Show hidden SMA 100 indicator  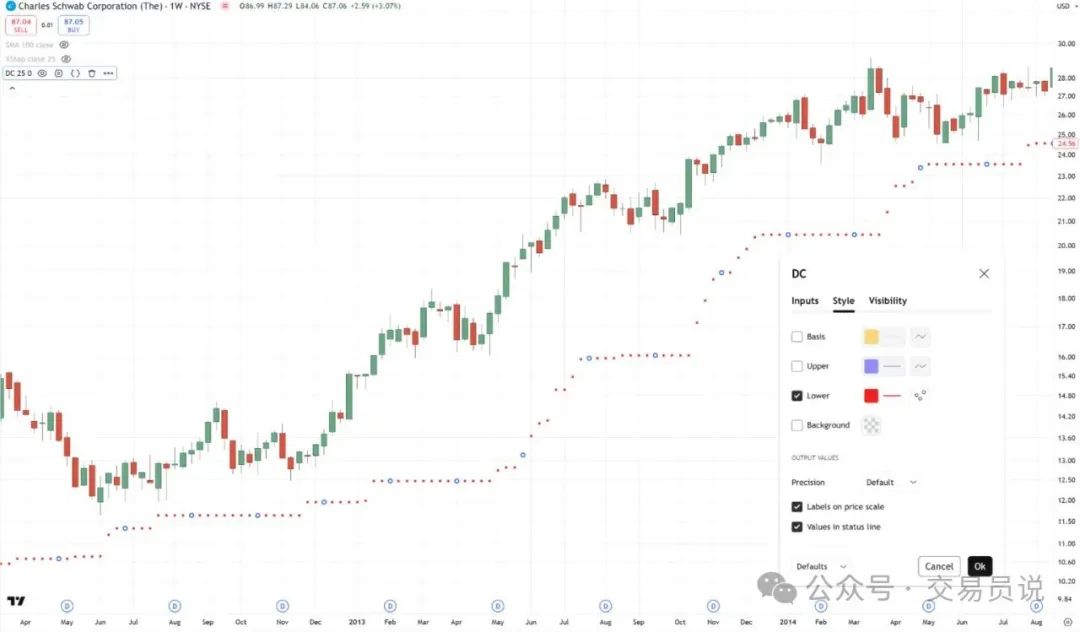point(64,45)
